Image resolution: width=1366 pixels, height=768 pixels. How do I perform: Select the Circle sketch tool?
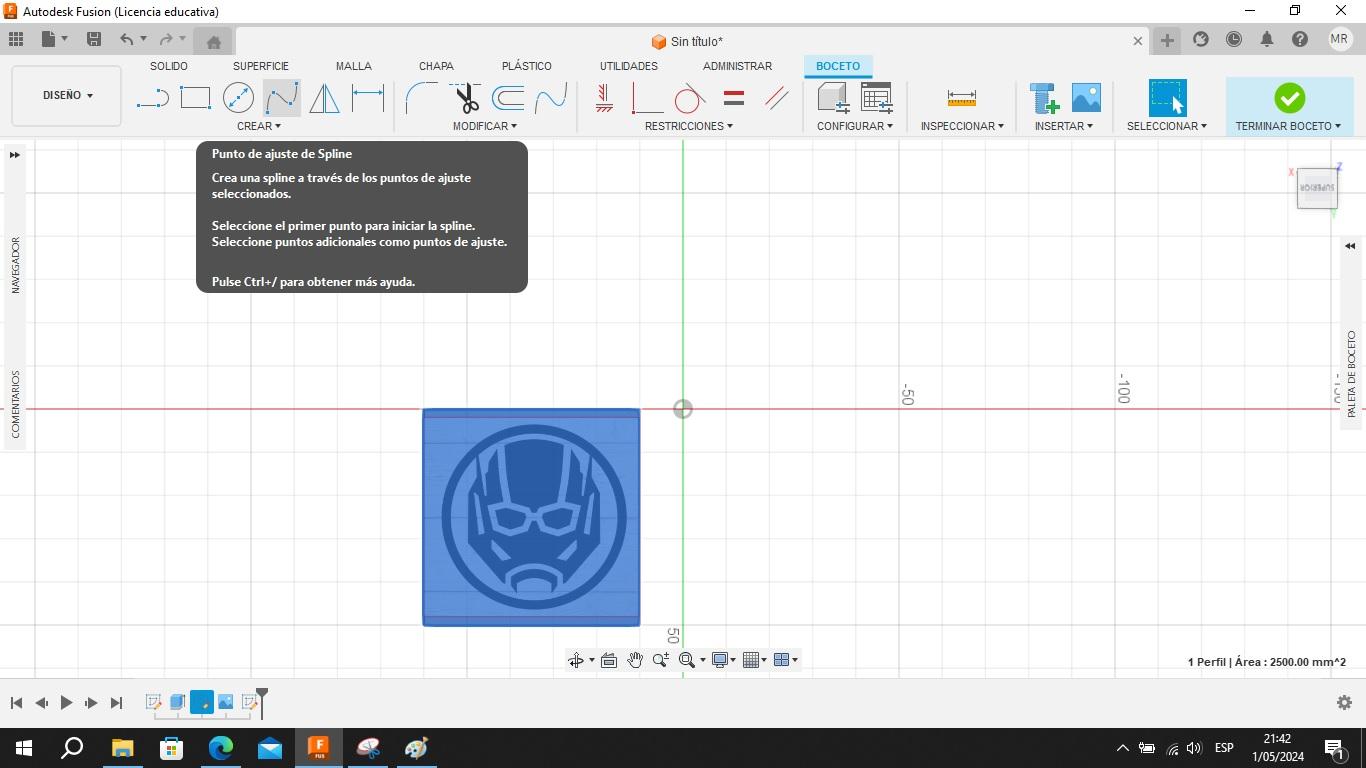(x=238, y=98)
